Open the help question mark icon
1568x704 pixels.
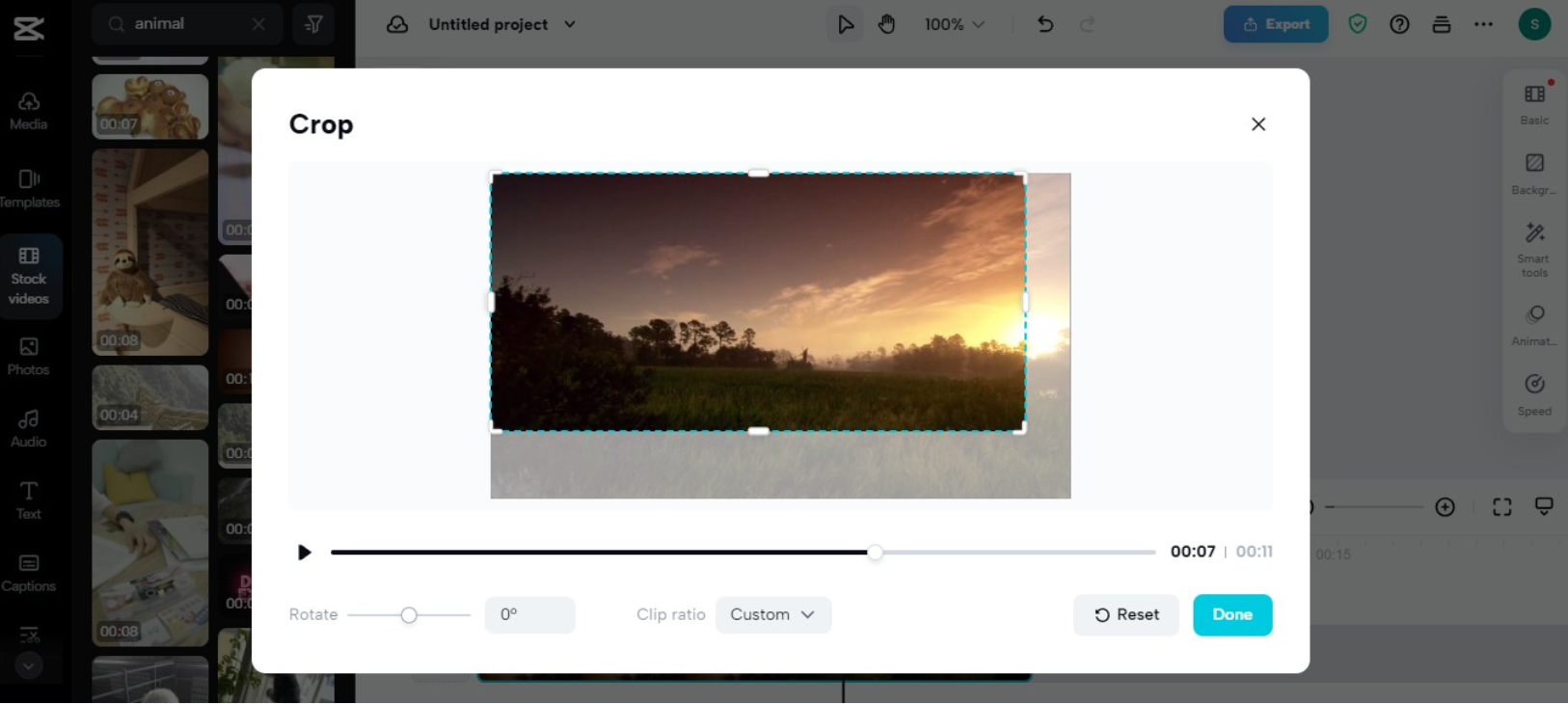(x=1399, y=24)
